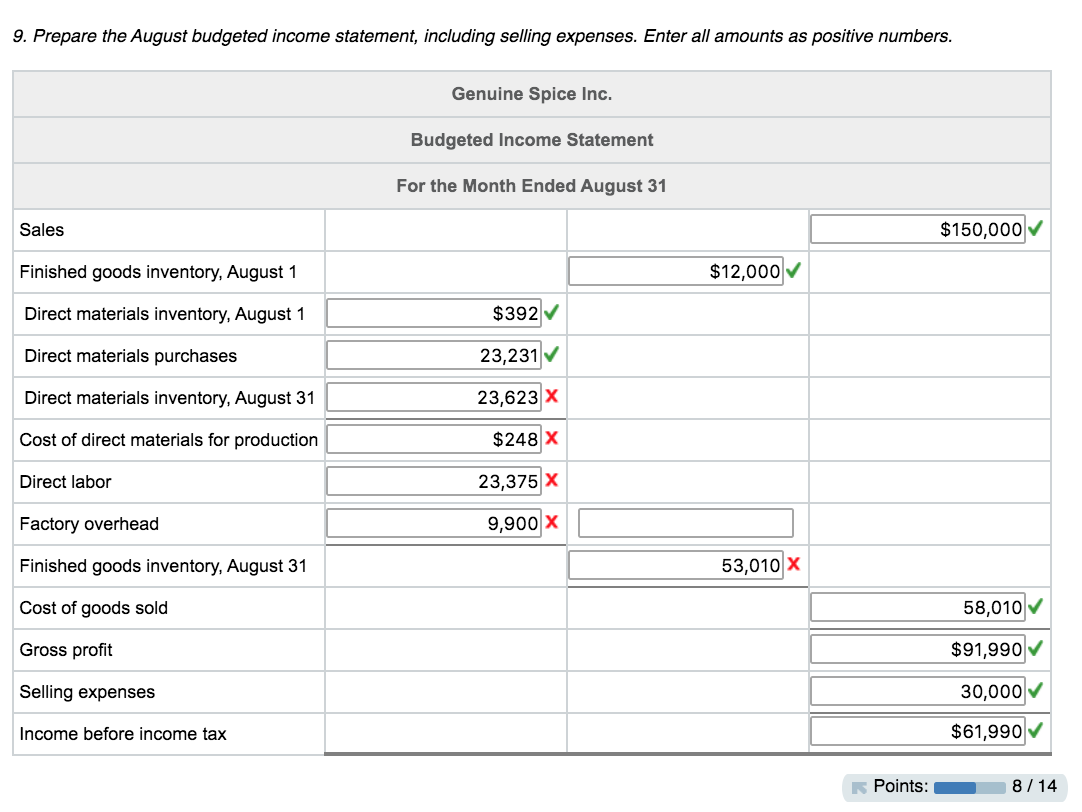
Task: Edit the Finished goods inventory August 31 field
Action: (676, 566)
